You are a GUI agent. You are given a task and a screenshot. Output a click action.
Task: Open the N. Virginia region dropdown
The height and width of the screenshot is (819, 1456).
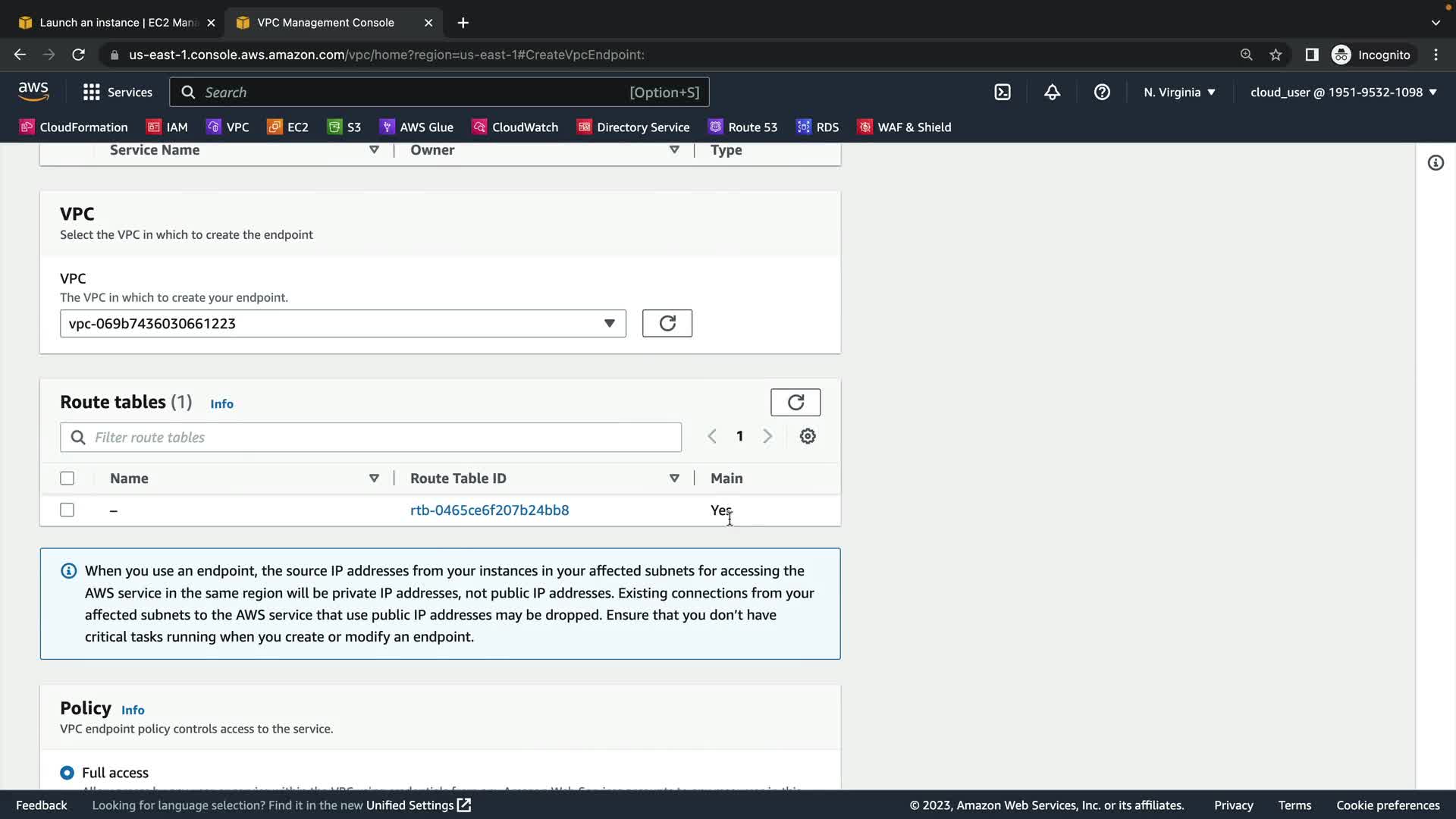(1179, 93)
